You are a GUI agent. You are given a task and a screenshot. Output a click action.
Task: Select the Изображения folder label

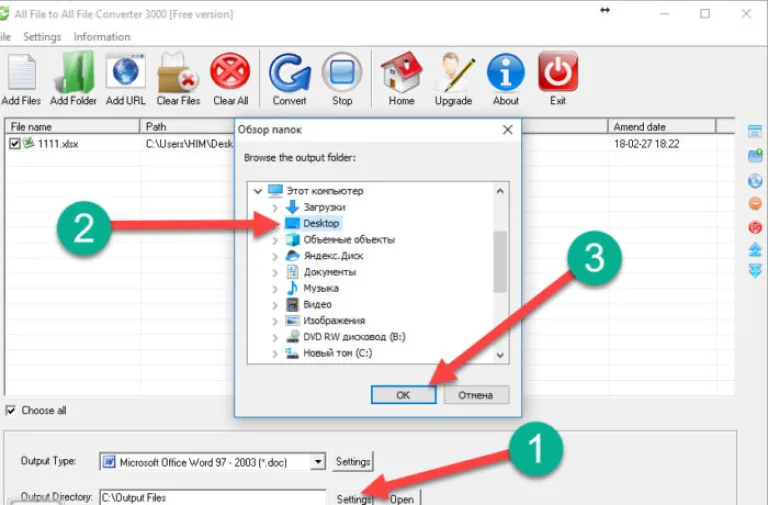pyautogui.click(x=334, y=320)
